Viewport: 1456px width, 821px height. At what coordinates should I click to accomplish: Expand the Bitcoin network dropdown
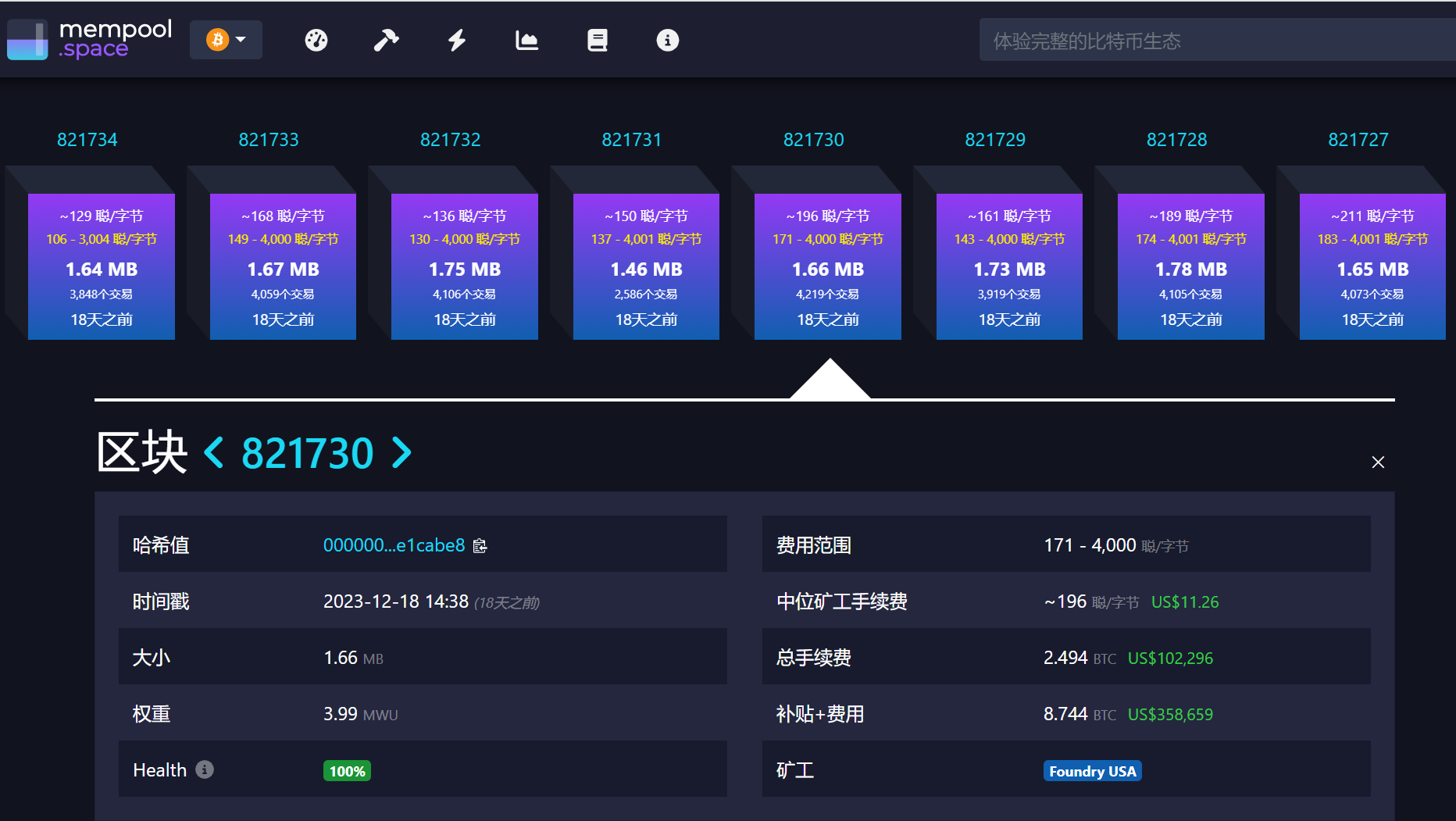click(226, 39)
